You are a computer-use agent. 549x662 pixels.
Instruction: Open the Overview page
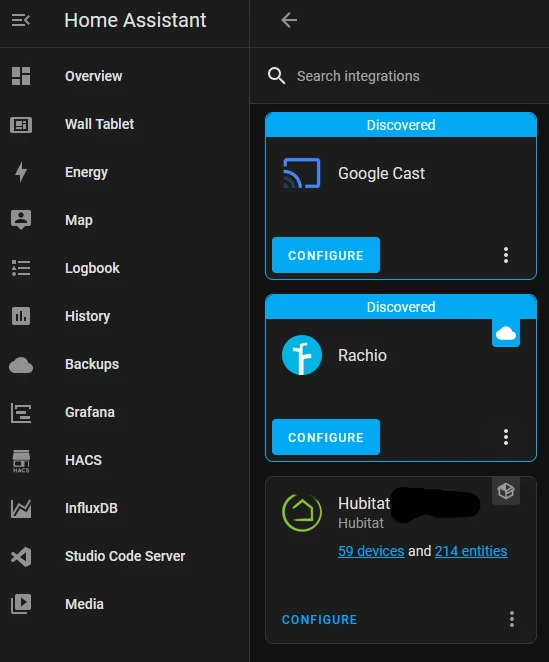[93, 76]
